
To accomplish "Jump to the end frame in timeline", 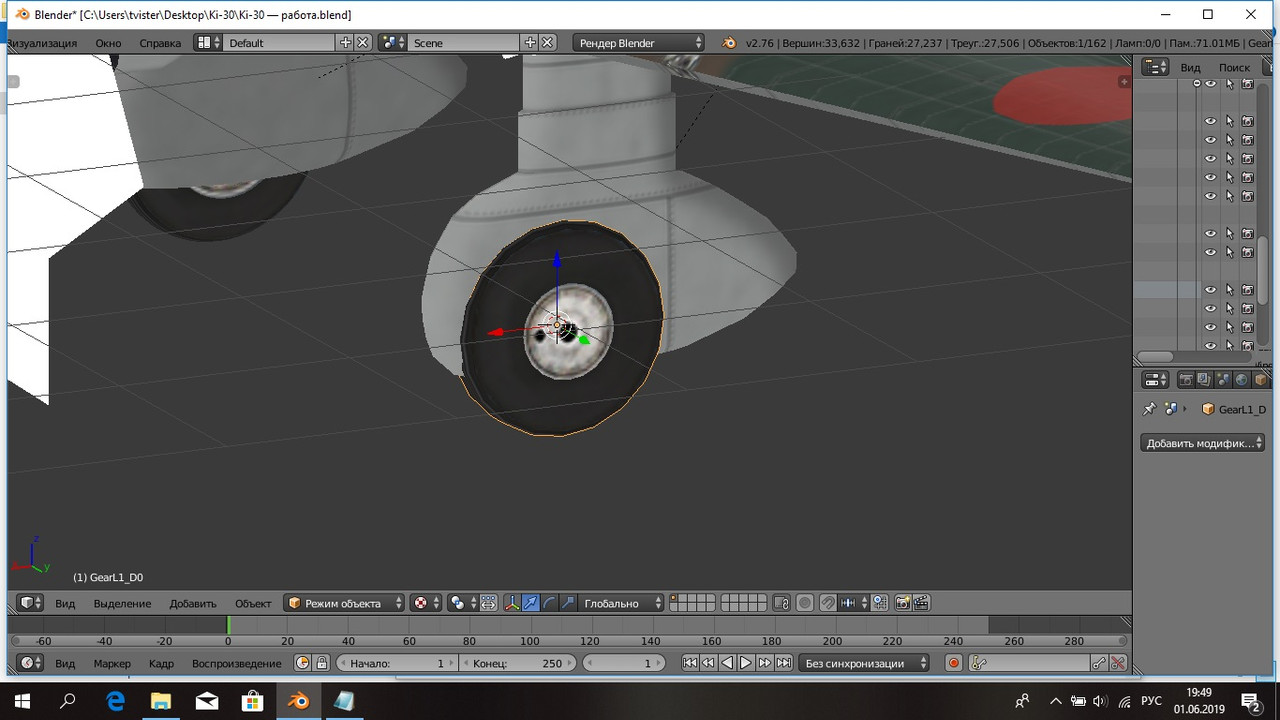I will (784, 663).
